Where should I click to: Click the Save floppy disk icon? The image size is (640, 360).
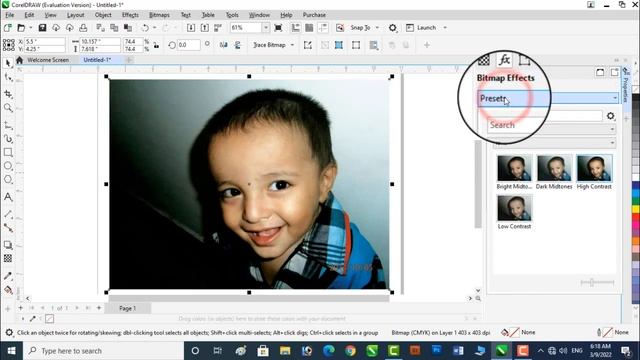coord(42,28)
